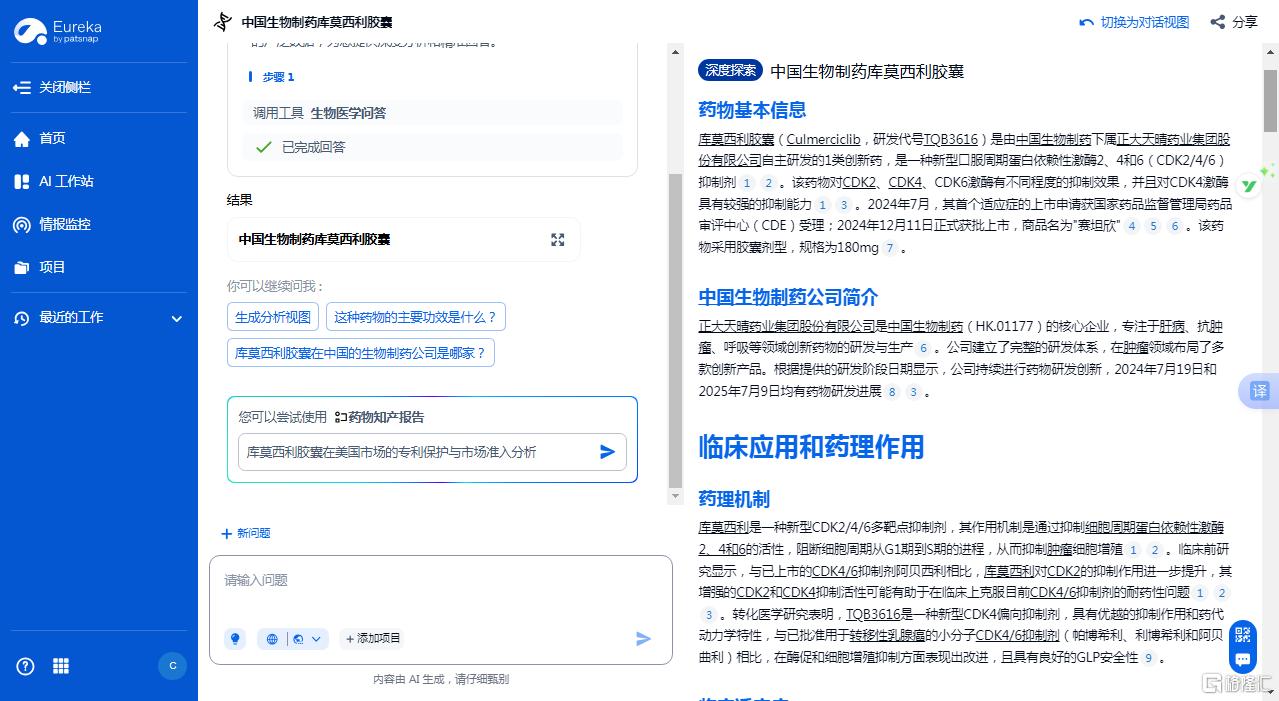Click the chevron beside 最近的工作
Image resolution: width=1279 pixels, height=701 pixels.
[177, 319]
